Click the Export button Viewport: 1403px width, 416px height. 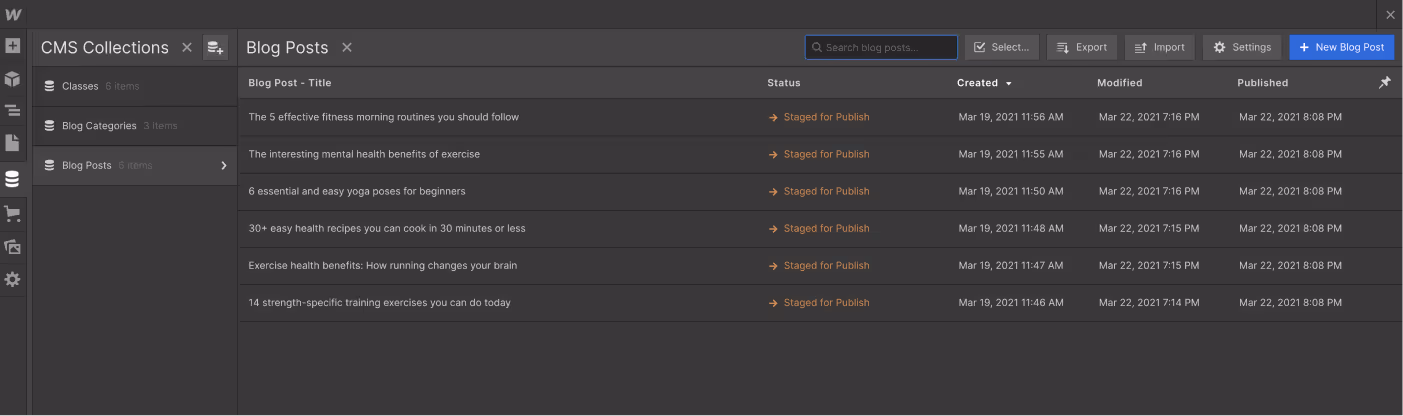coord(1081,47)
